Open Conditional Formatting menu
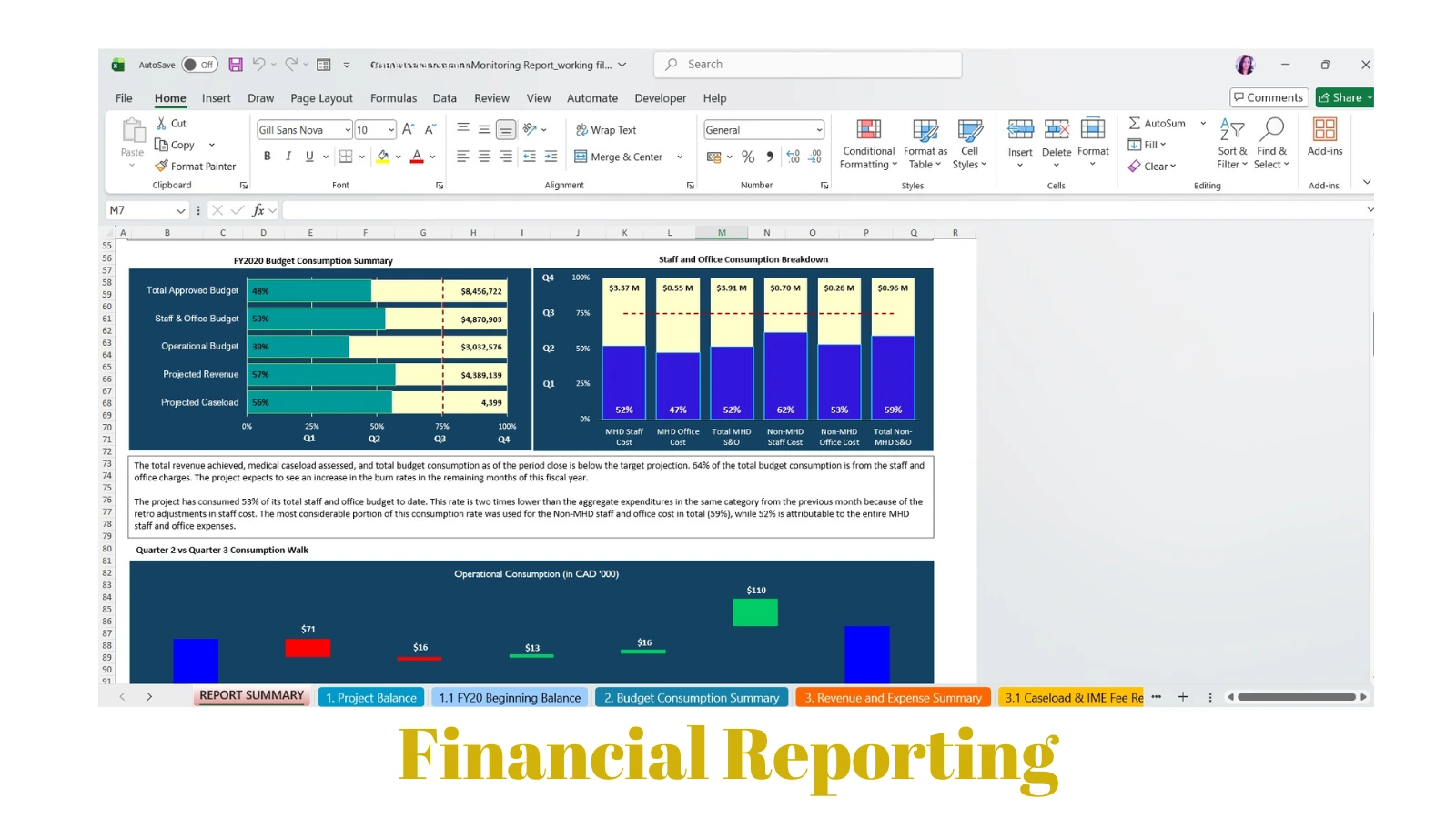Screen dimensions: 1456x819 click(868, 144)
